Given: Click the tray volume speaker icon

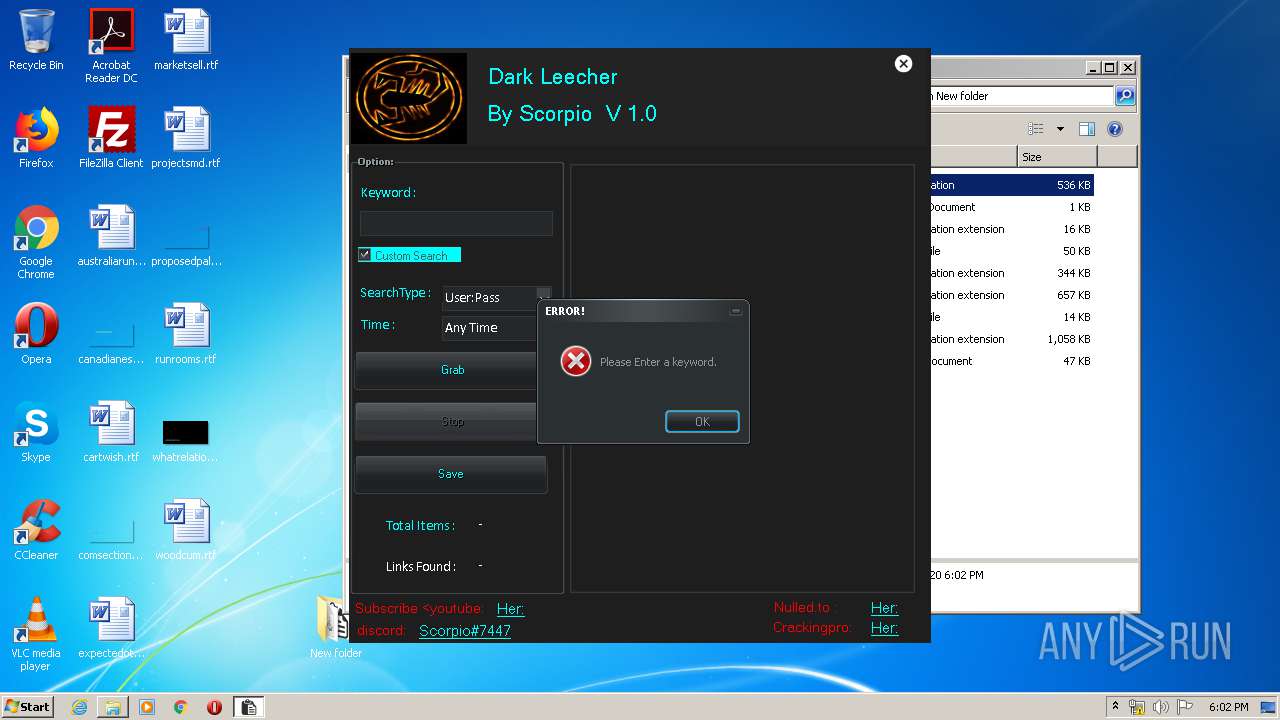Looking at the screenshot, I should (x=1161, y=707).
